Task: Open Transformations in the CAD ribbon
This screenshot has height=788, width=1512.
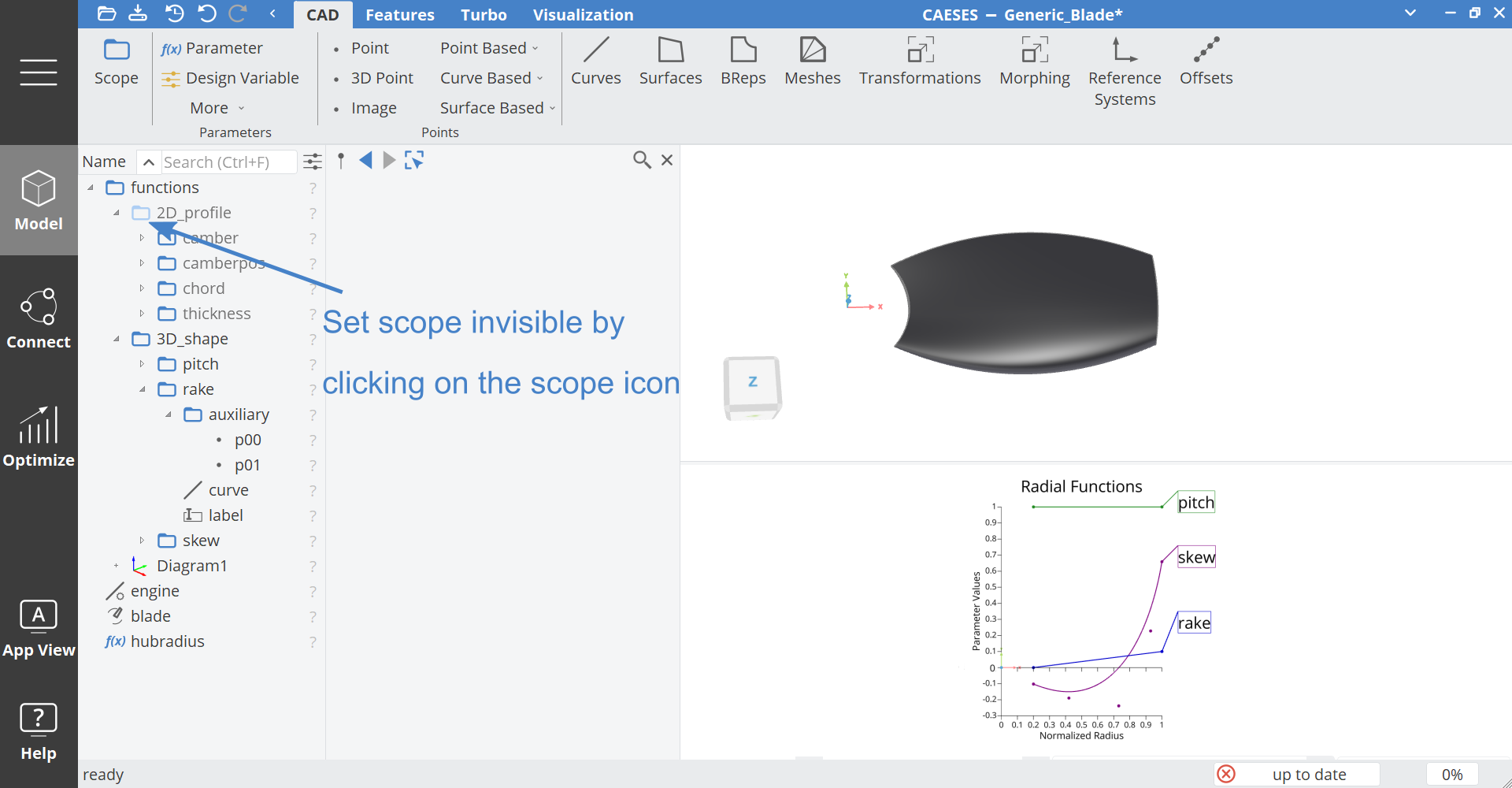Action: [919, 61]
